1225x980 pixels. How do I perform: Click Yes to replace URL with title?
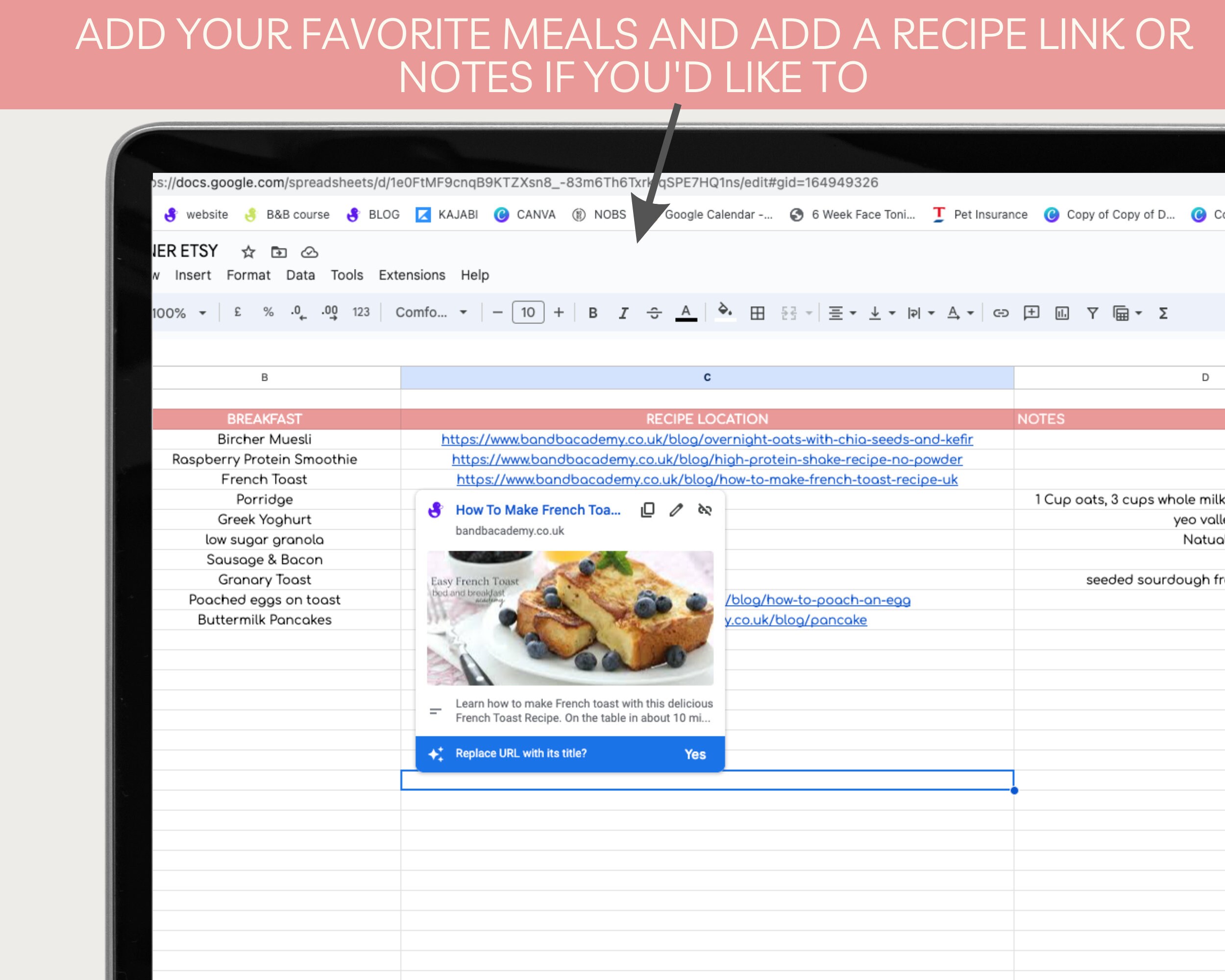[x=695, y=753]
